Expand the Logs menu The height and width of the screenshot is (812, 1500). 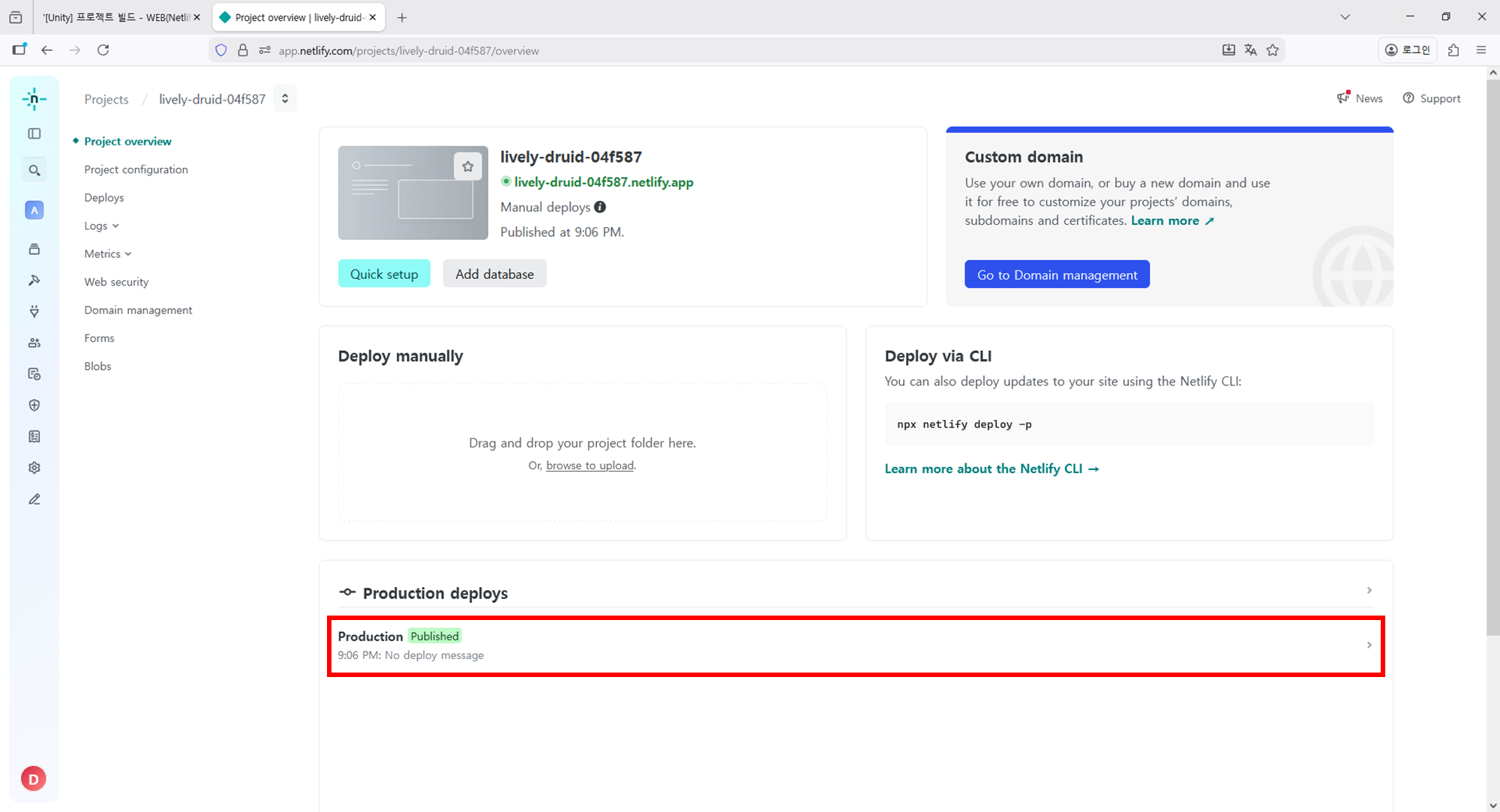point(102,226)
